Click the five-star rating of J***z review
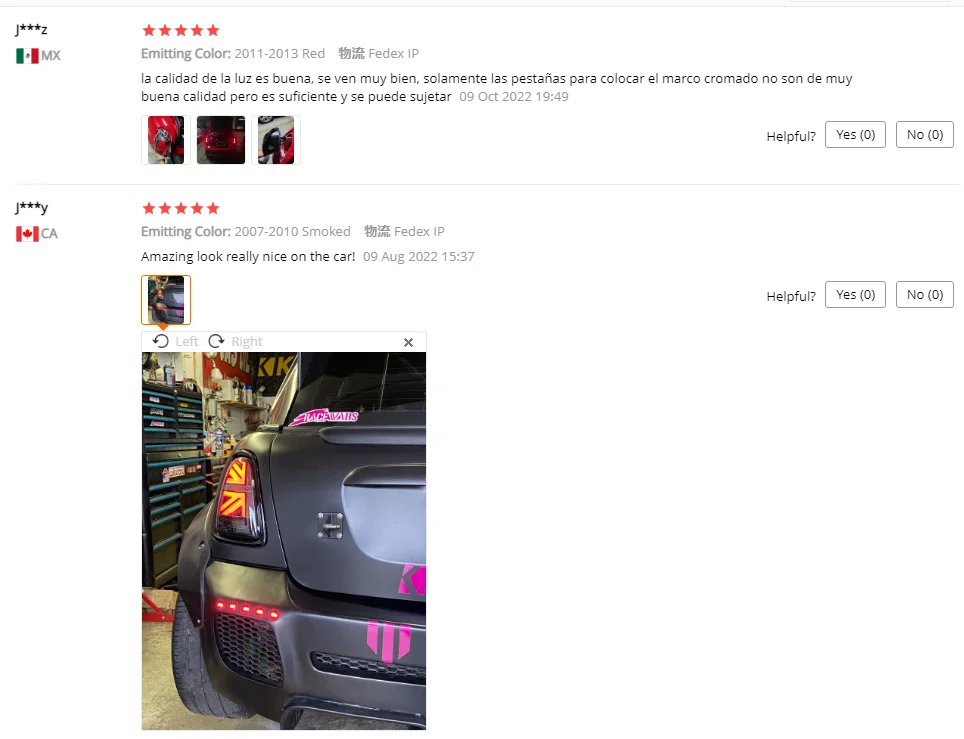This screenshot has width=964, height=739. pyautogui.click(x=181, y=30)
